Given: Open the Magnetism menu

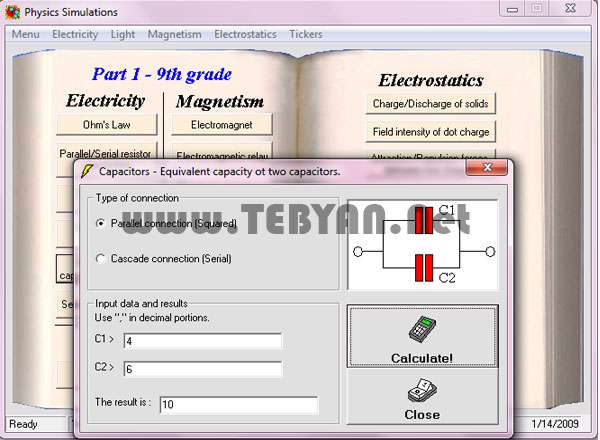Looking at the screenshot, I should [x=174, y=34].
